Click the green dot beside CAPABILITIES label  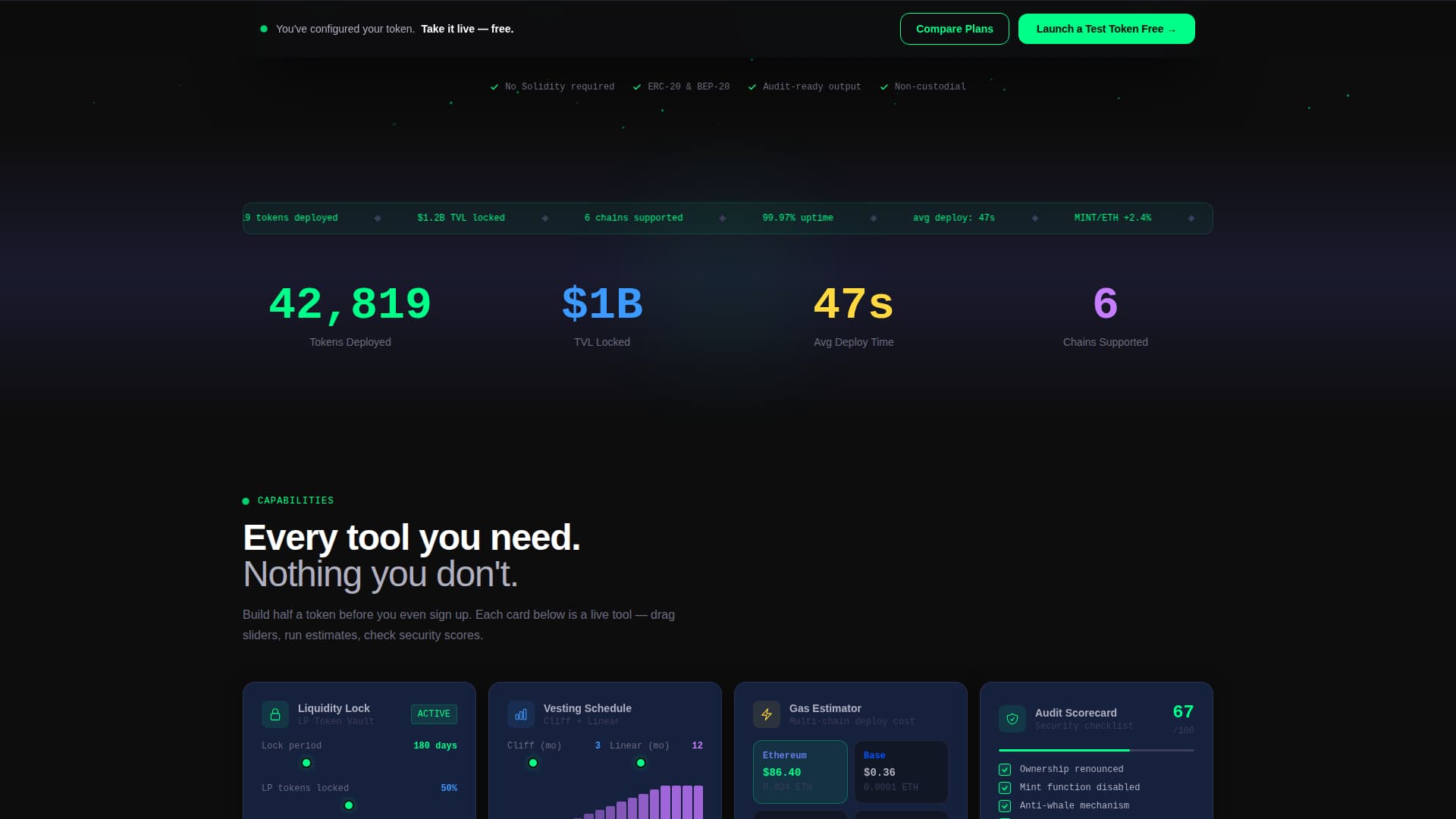coord(246,501)
